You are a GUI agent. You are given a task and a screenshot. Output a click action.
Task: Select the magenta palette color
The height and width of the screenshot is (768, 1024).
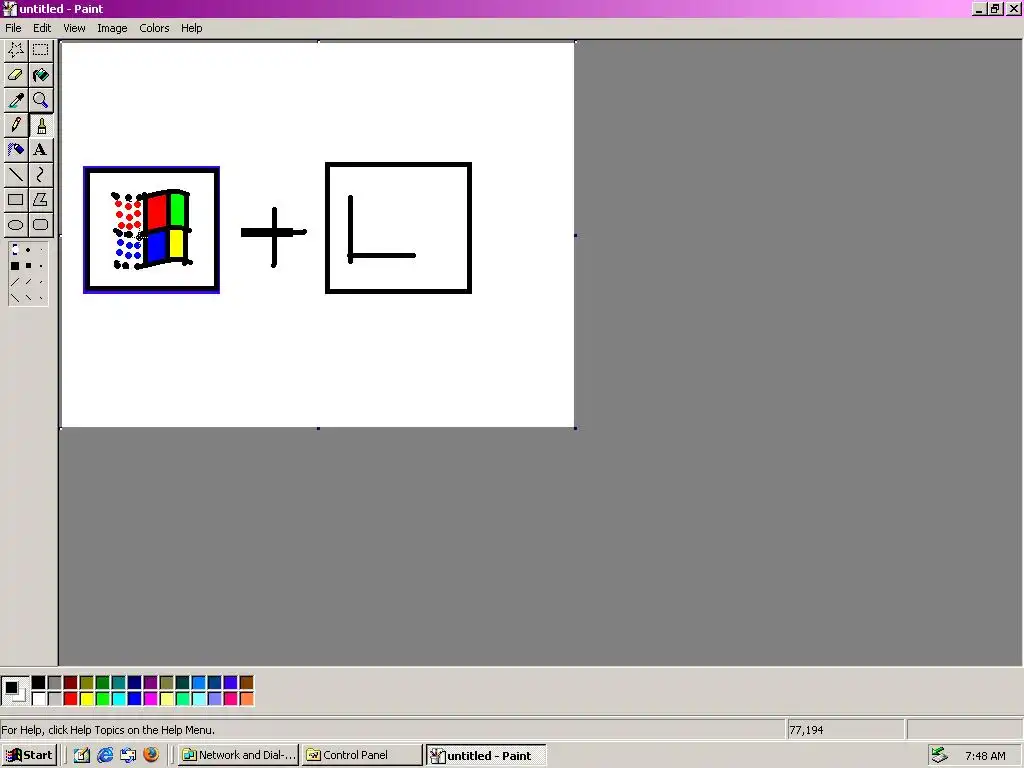pyautogui.click(x=150, y=699)
